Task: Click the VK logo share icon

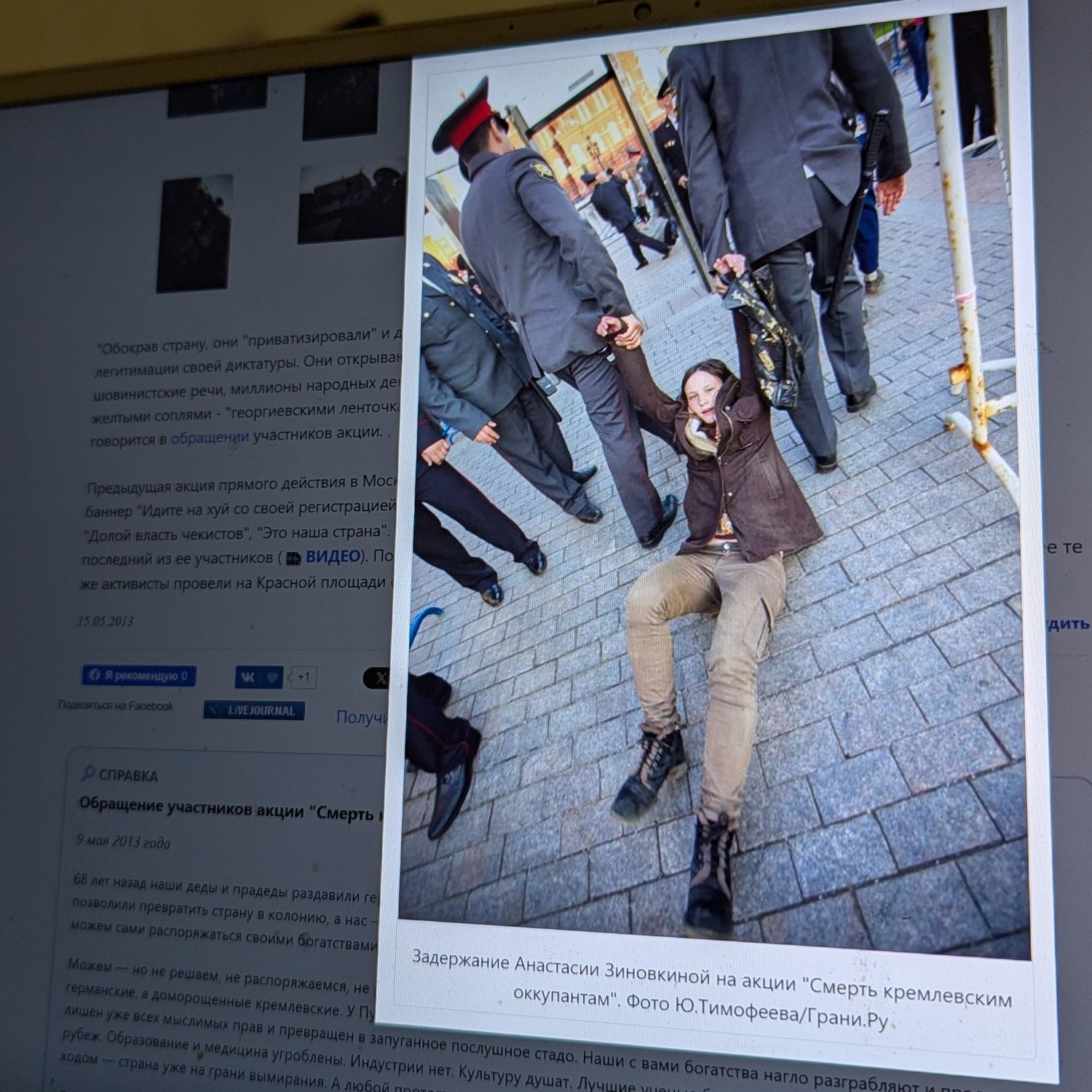Action: [248, 677]
